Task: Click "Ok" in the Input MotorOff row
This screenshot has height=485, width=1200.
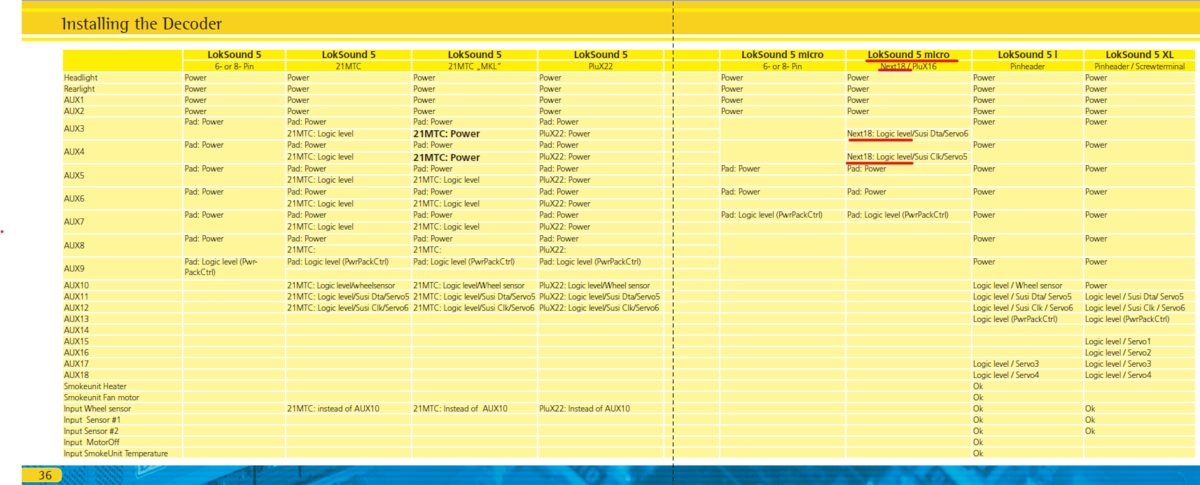Action: tap(978, 442)
